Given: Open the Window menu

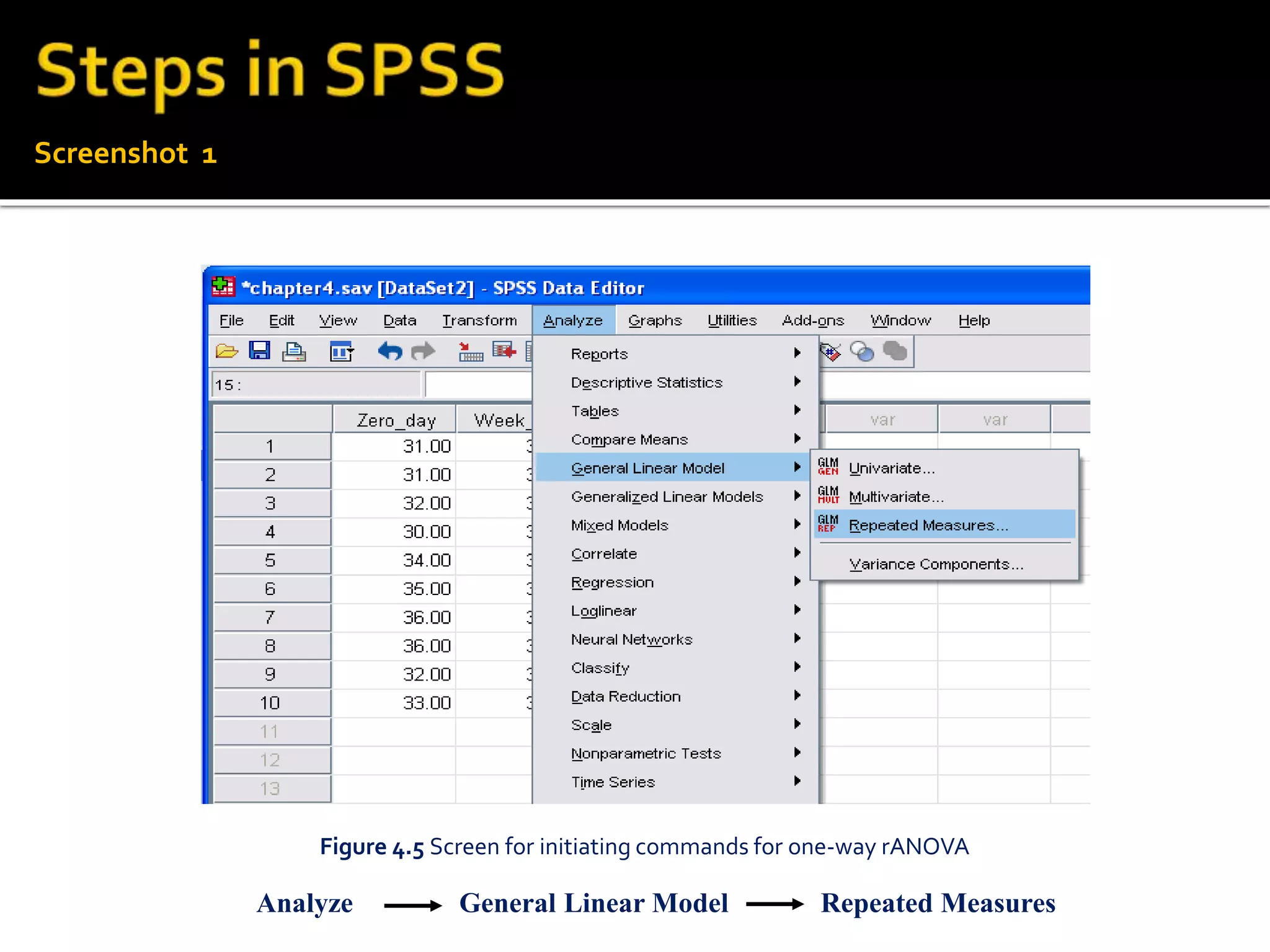Looking at the screenshot, I should point(900,320).
